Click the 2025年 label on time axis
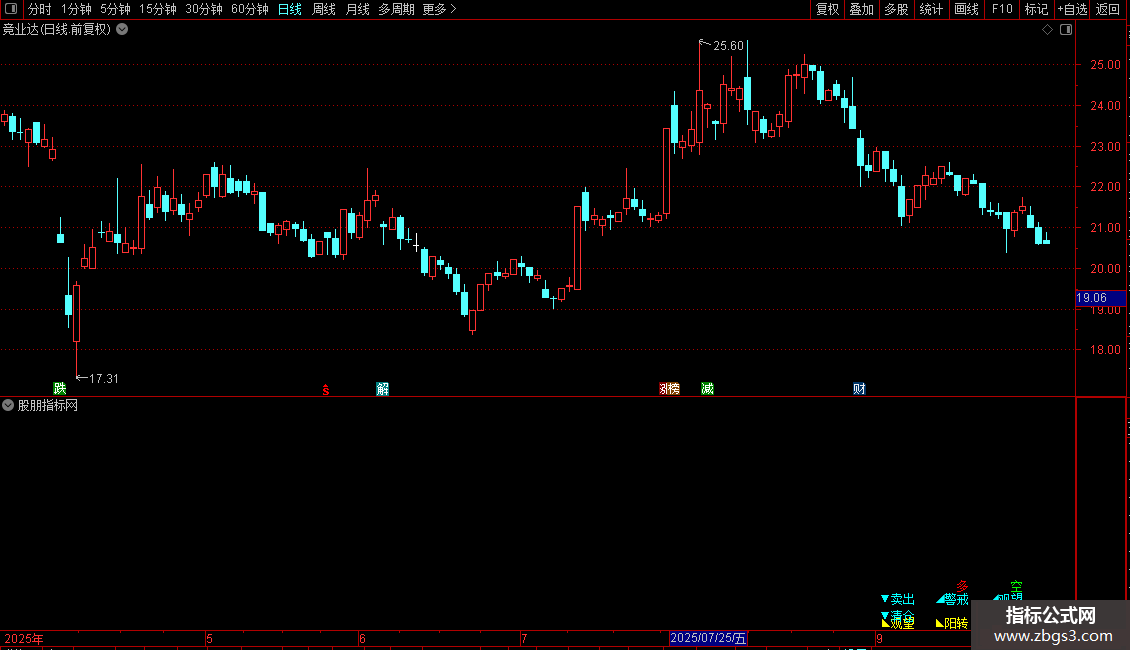The width and height of the screenshot is (1130, 650). pos(24,639)
